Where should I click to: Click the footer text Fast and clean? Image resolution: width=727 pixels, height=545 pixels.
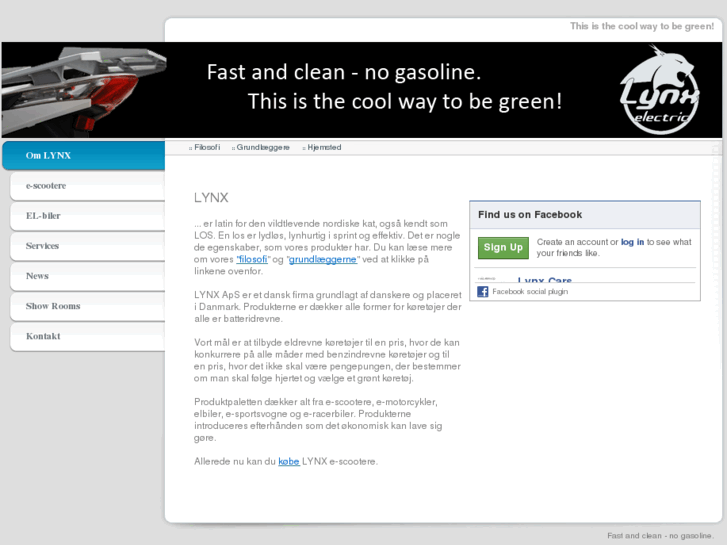coord(660,536)
